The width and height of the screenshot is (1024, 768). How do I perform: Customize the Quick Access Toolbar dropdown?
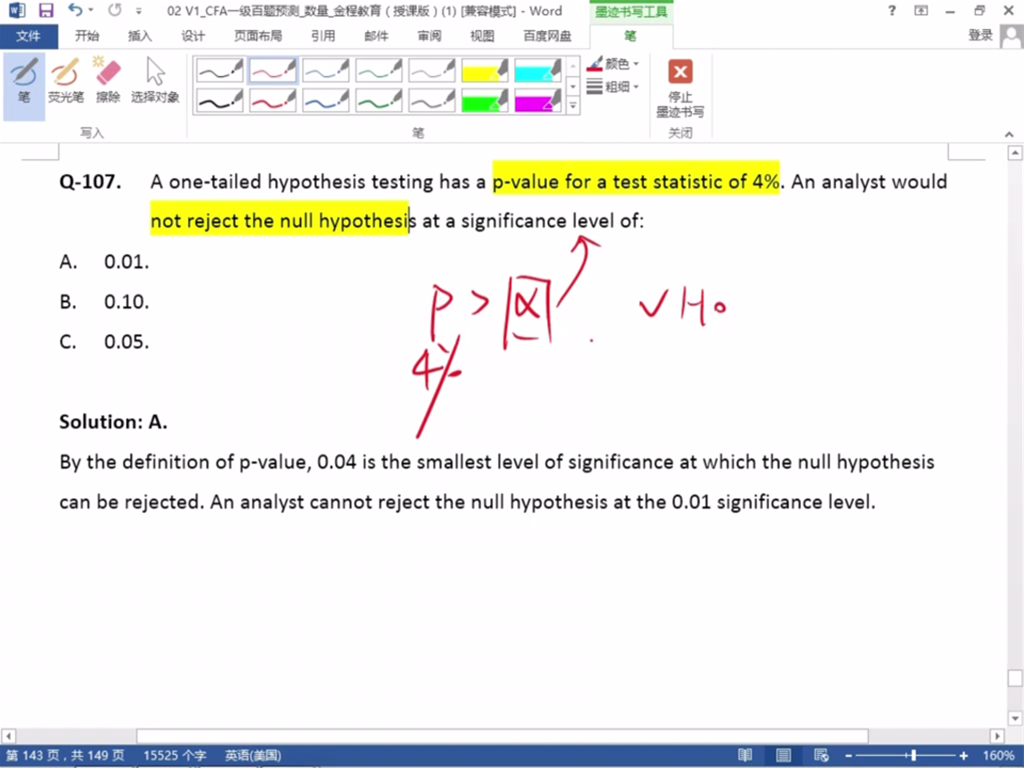138,11
